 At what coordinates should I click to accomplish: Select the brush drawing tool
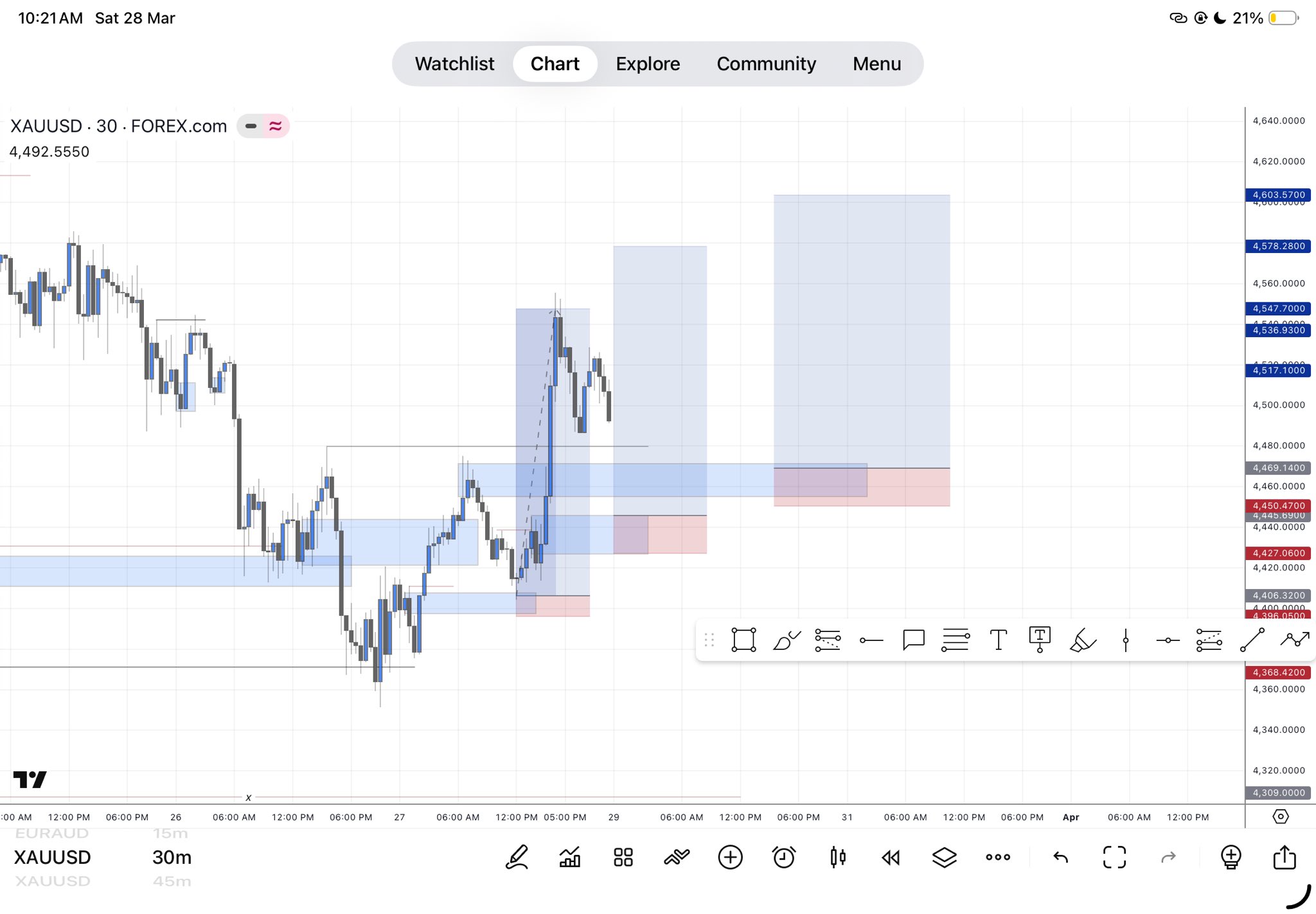pos(786,640)
